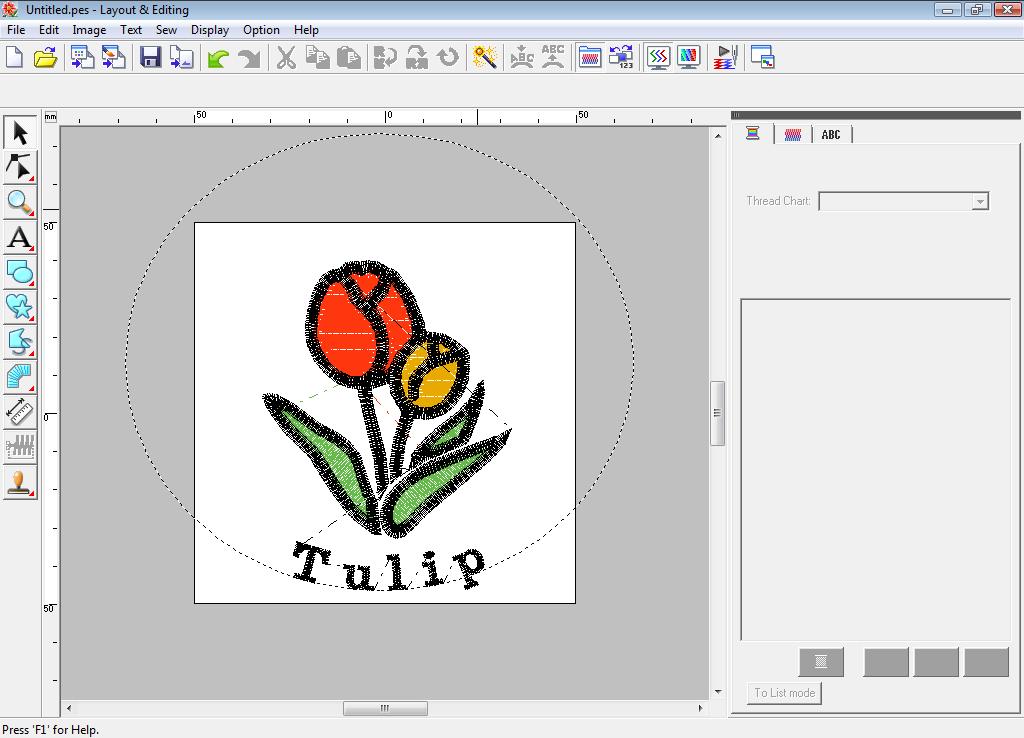Viewport: 1024px width, 738px height.
Task: Launch the magic wand wizard icon
Action: (x=485, y=57)
